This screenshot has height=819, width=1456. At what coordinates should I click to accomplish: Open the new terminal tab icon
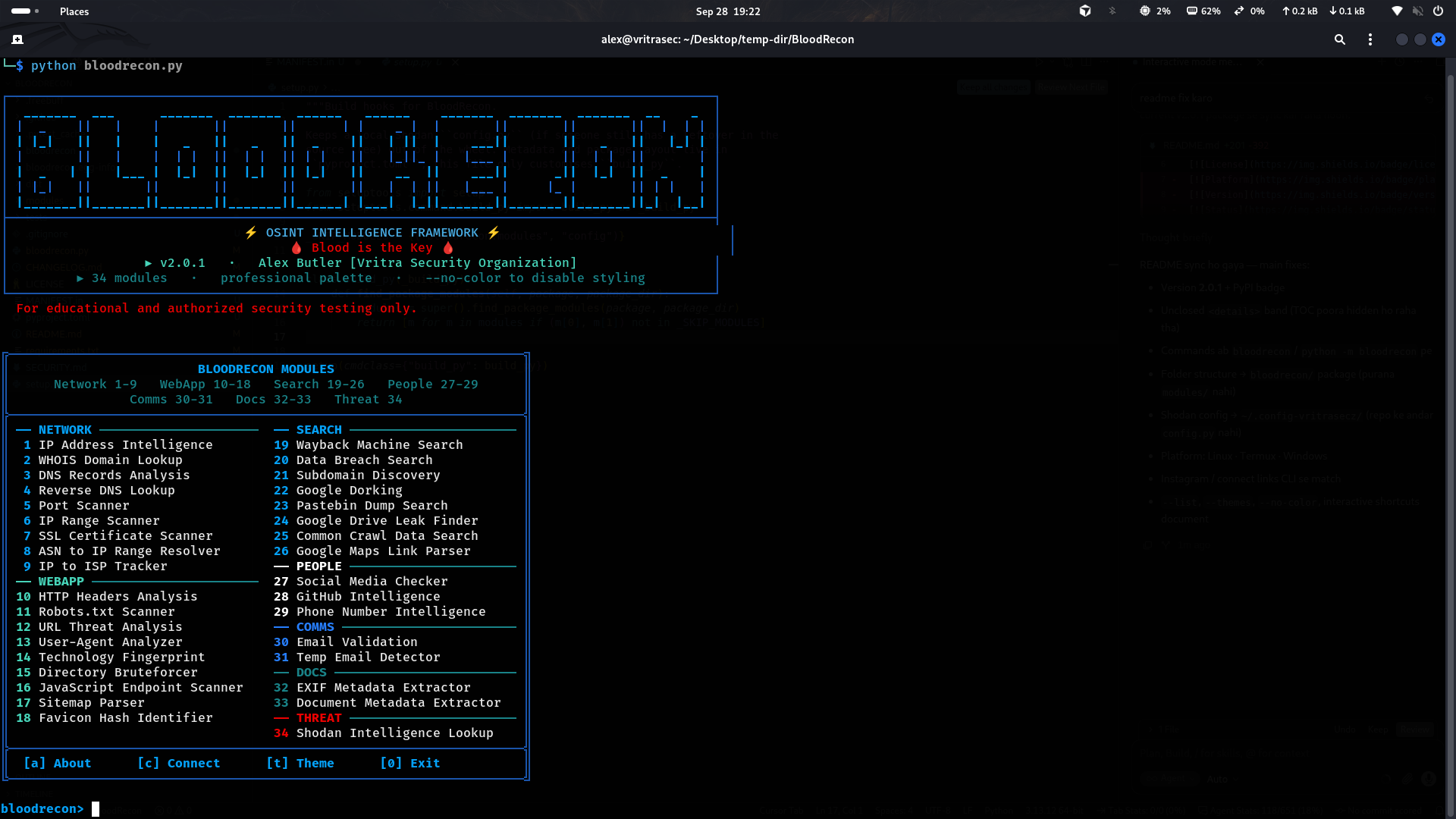(17, 39)
